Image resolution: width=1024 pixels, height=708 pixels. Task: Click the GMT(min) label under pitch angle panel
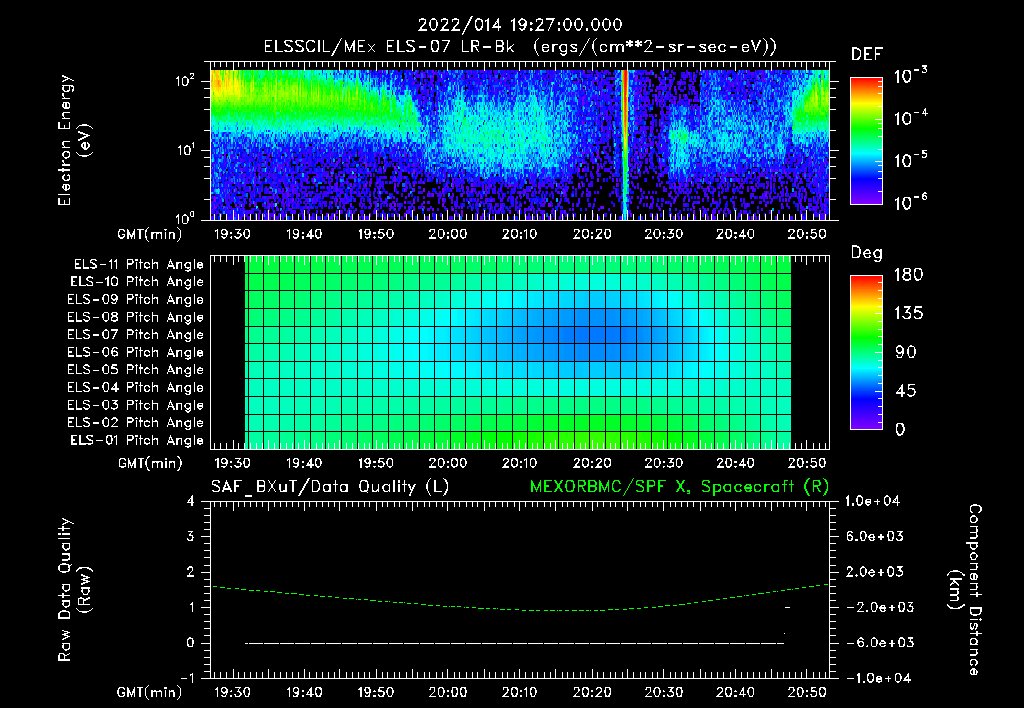(x=150, y=463)
